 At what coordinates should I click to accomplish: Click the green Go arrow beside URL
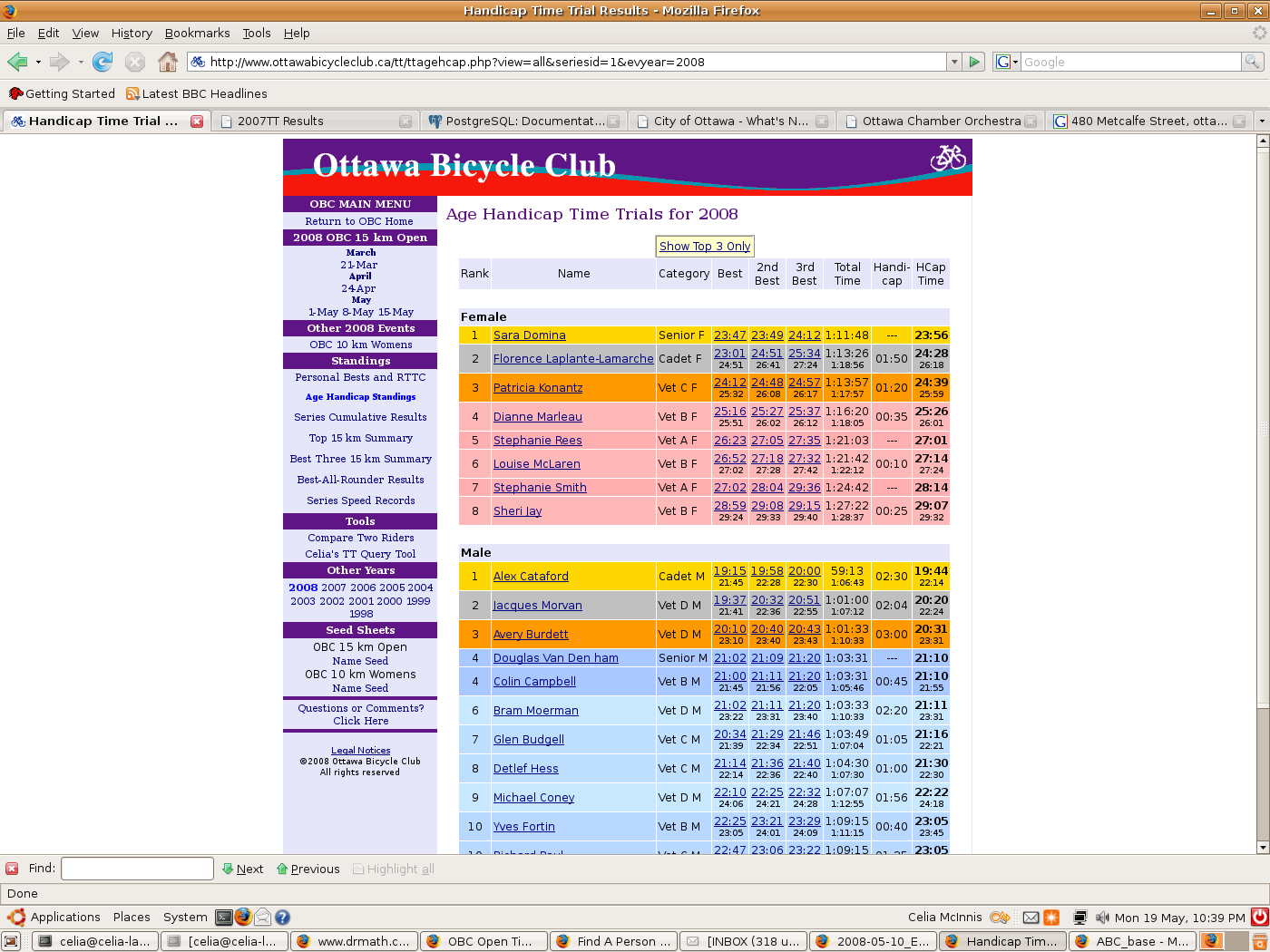tap(974, 62)
